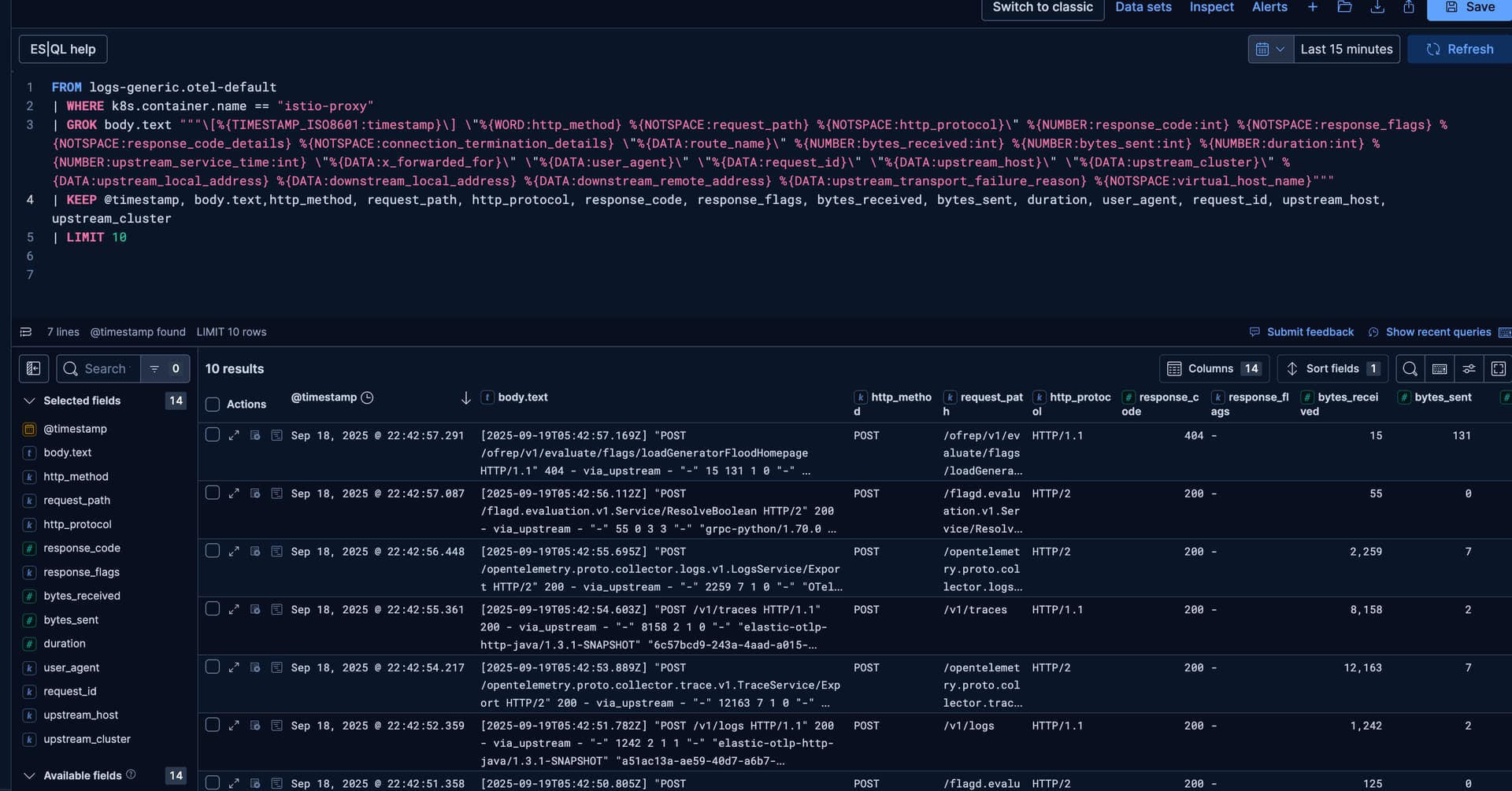Open the Last 15 minutes time picker
The height and width of the screenshot is (791, 1512).
point(1347,49)
